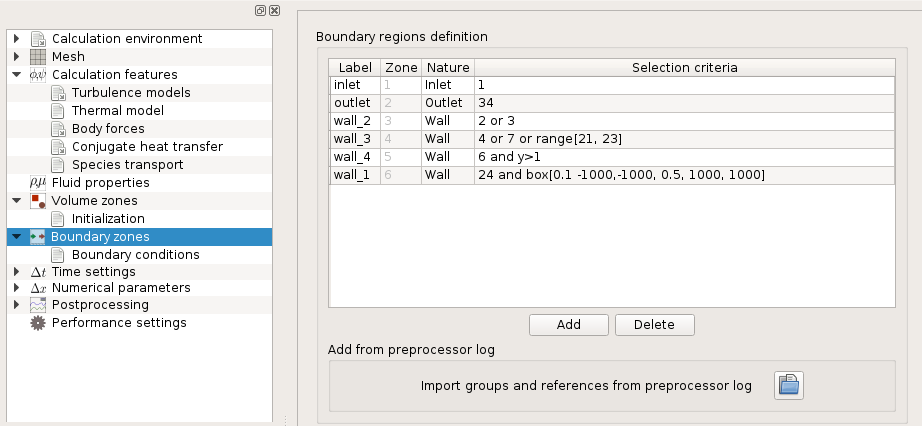Image resolution: width=922 pixels, height=426 pixels.
Task: Click the "6 and y>1" selection criteria
Action: tap(684, 157)
